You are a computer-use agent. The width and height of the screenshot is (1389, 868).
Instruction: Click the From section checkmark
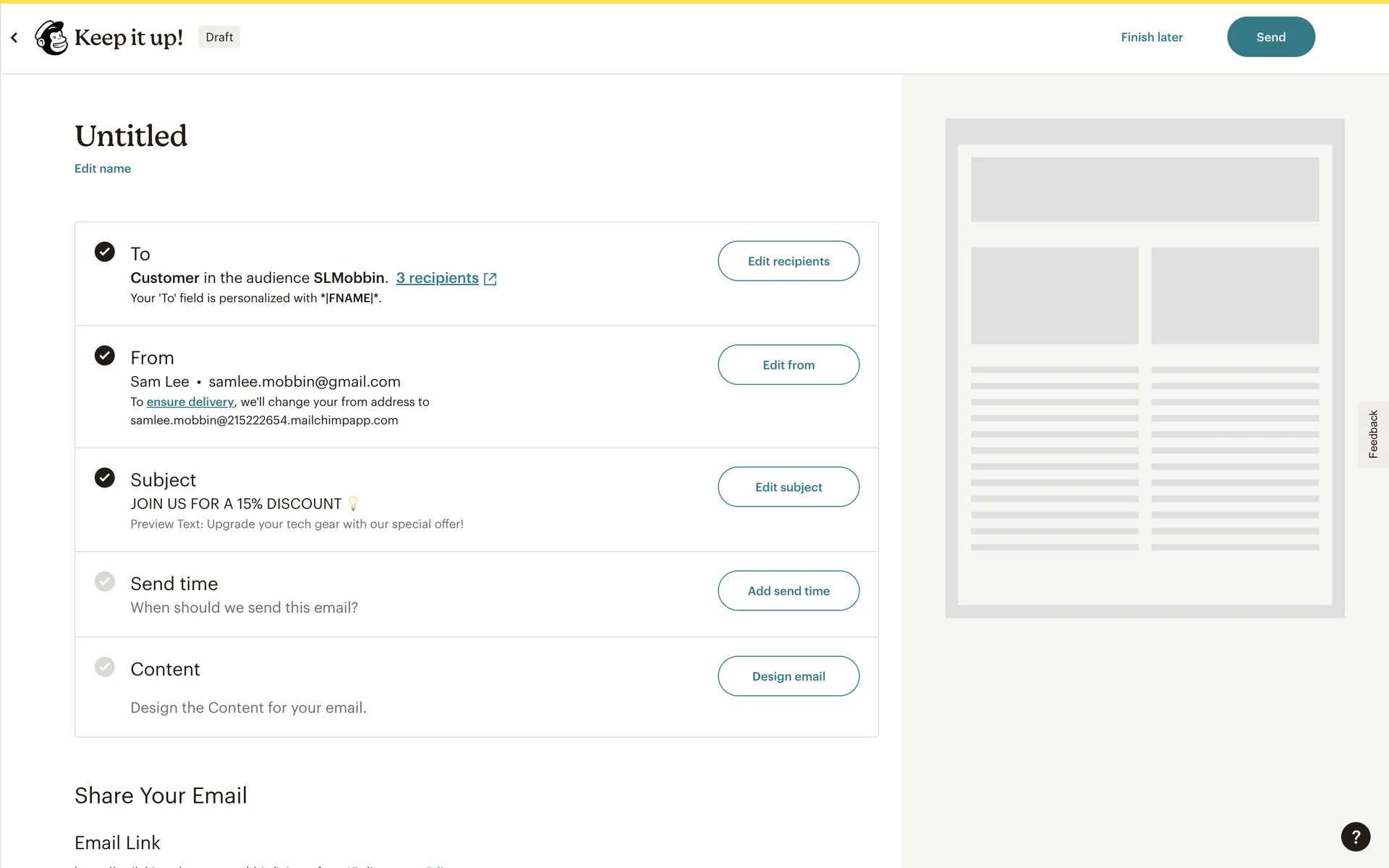point(105,355)
